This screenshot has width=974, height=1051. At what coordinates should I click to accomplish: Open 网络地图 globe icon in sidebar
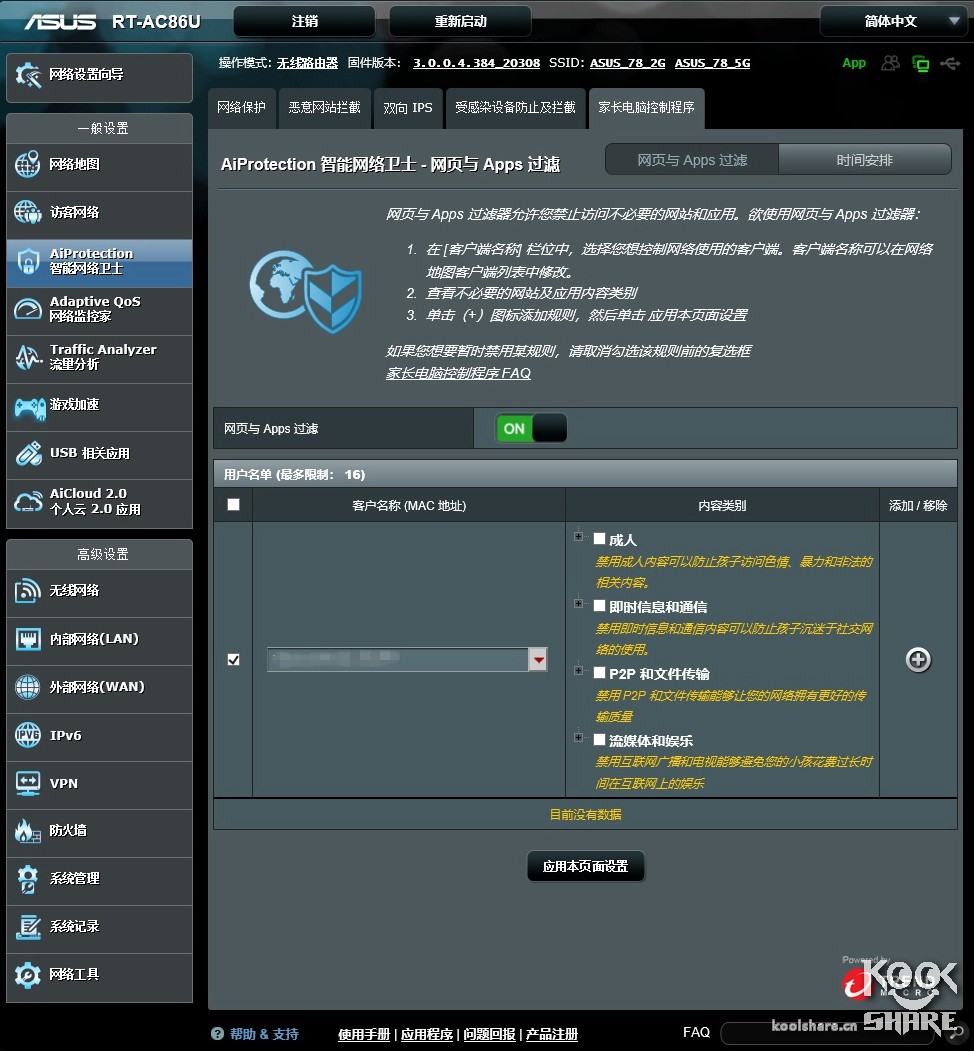27,164
